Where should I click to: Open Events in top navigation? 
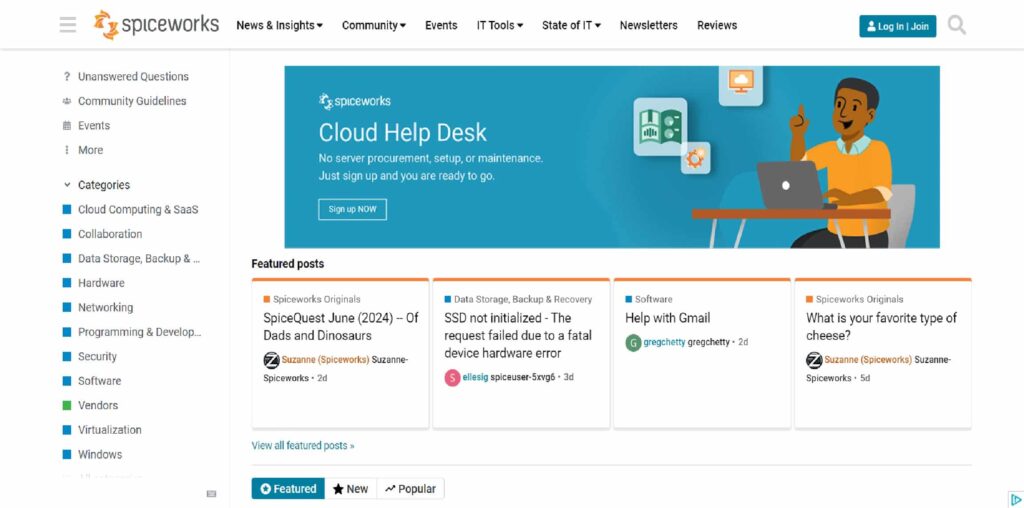point(441,25)
